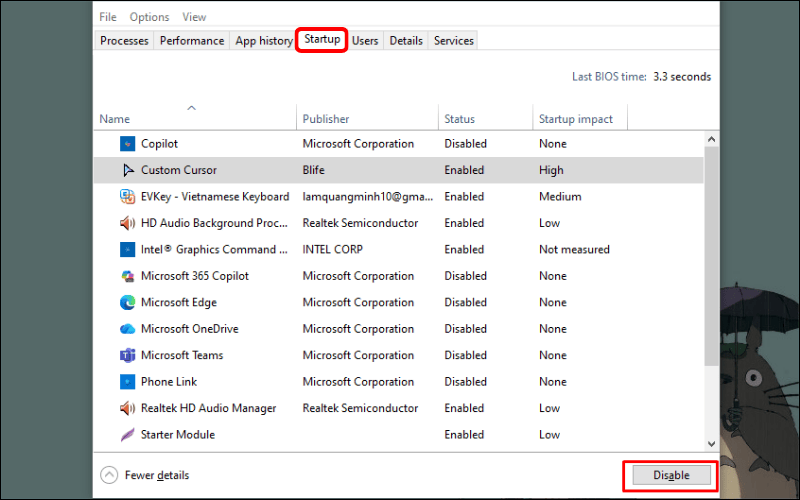This screenshot has width=800, height=500.
Task: Click the Not measured impact value
Action: click(x=574, y=250)
